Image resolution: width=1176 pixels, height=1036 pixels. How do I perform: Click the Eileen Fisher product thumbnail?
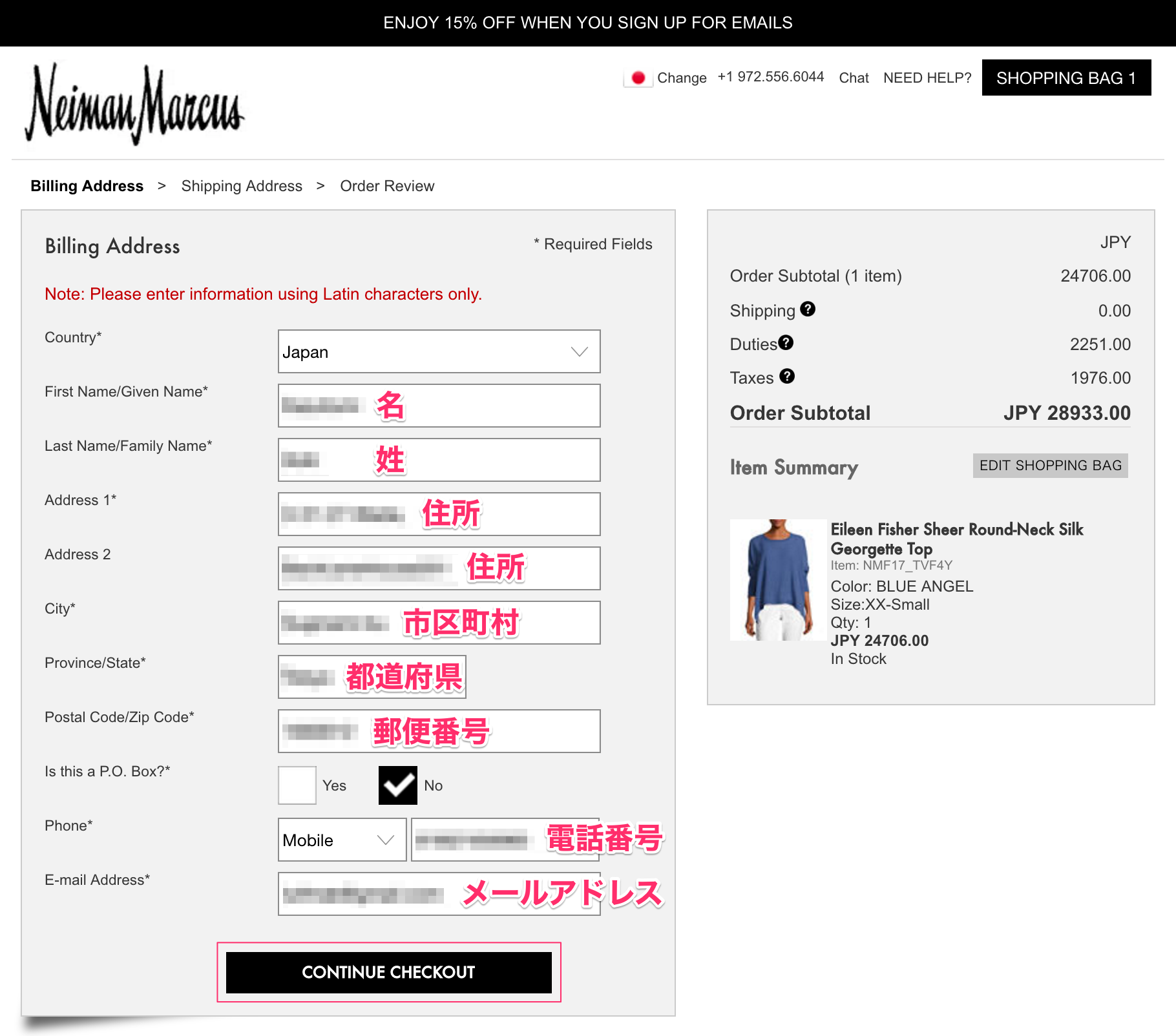pyautogui.click(x=778, y=579)
